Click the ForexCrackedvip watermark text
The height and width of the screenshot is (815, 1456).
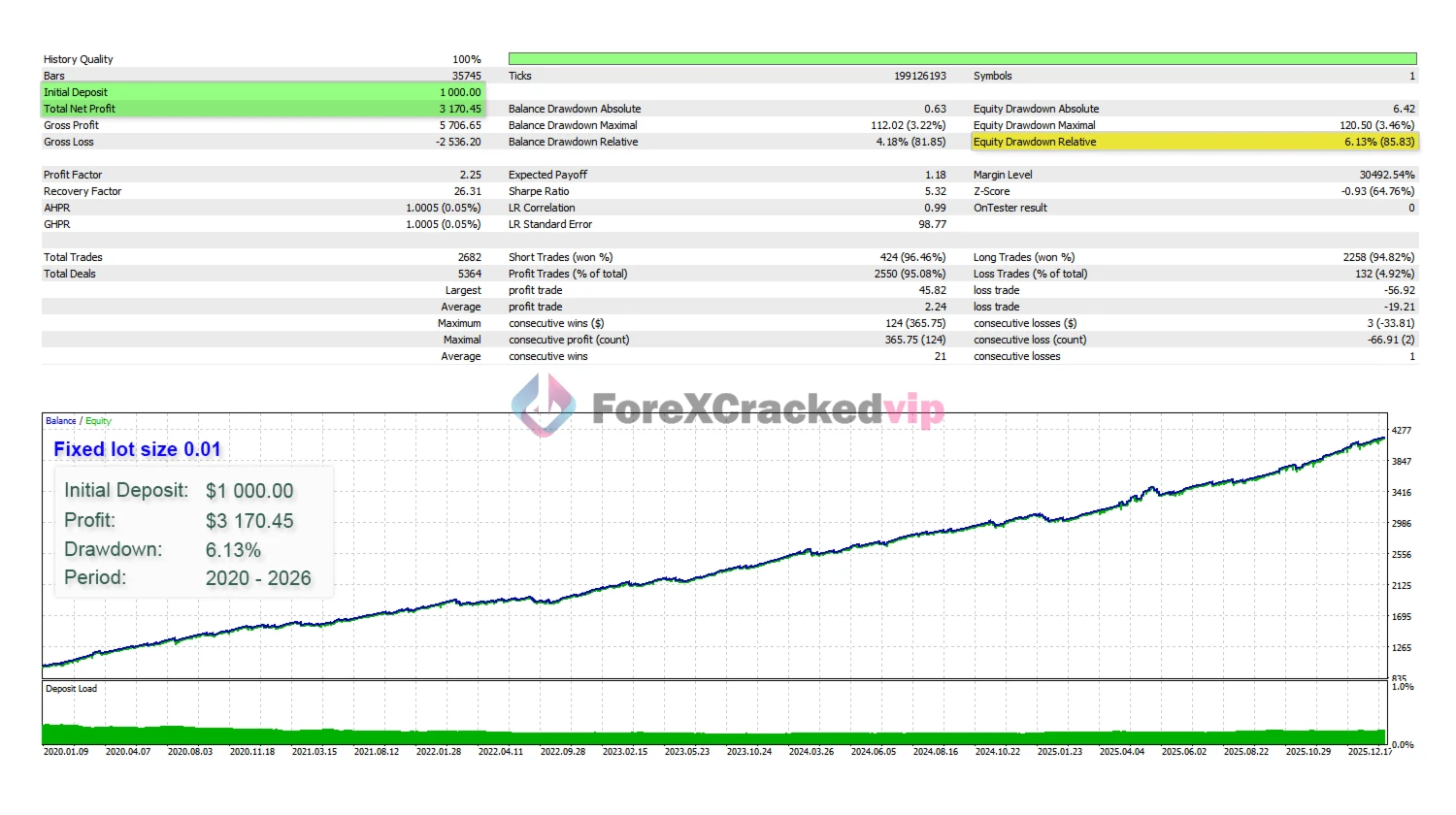pos(767,409)
